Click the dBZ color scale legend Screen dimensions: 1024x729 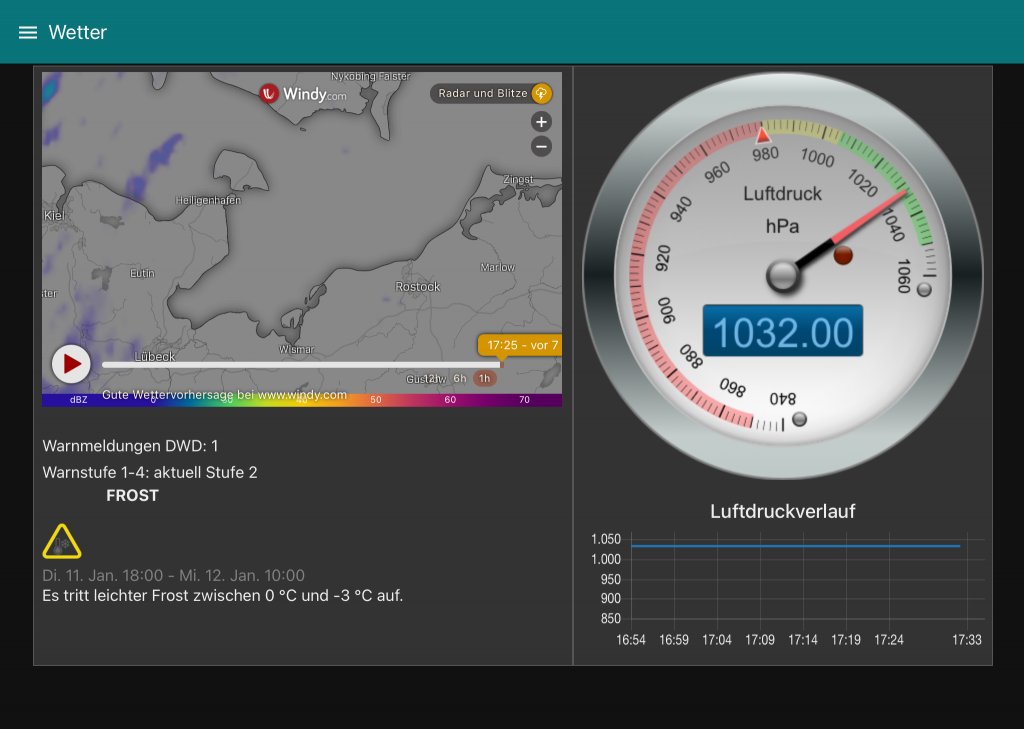(x=300, y=400)
